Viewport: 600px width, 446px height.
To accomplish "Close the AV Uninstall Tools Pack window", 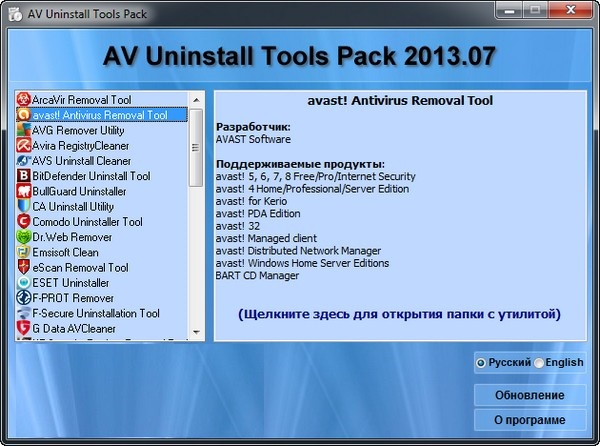I will click(x=570, y=10).
